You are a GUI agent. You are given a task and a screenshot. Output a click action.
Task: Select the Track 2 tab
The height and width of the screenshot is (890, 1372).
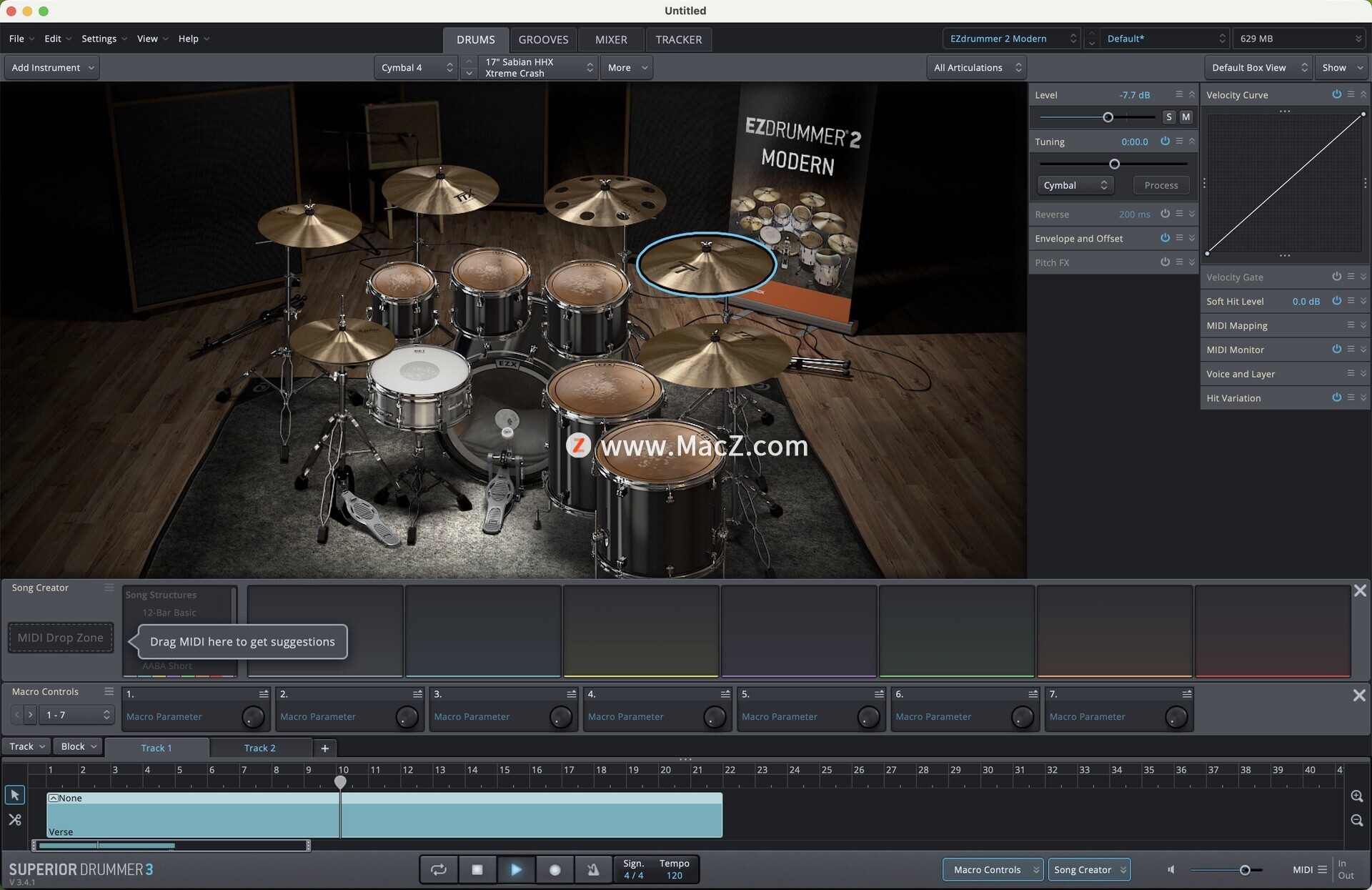pyautogui.click(x=260, y=748)
